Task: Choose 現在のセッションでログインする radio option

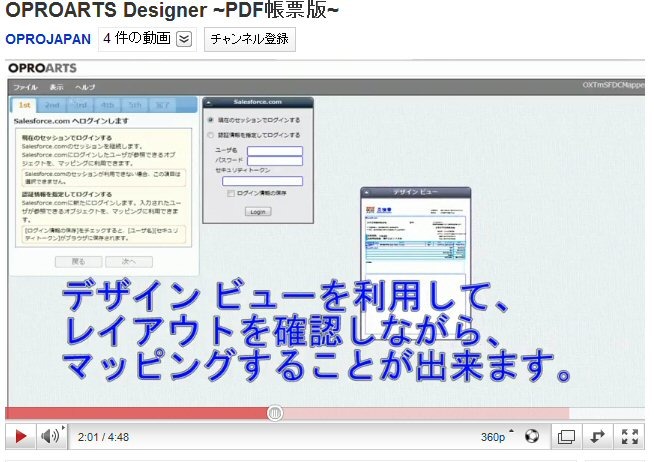Action: click(211, 120)
